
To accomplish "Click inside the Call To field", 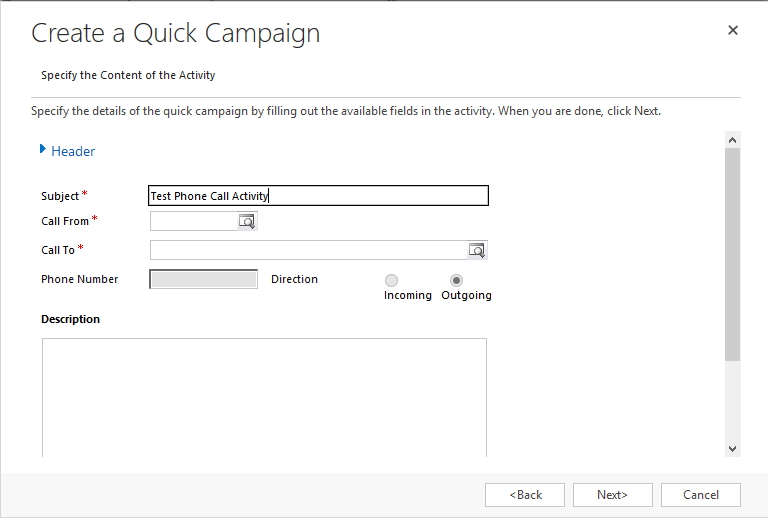I will (x=309, y=250).
